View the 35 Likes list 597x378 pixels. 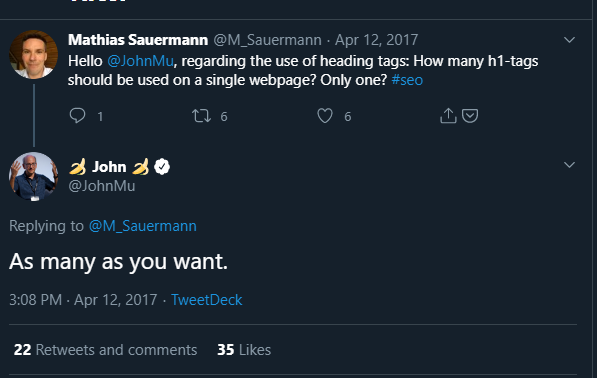click(244, 350)
